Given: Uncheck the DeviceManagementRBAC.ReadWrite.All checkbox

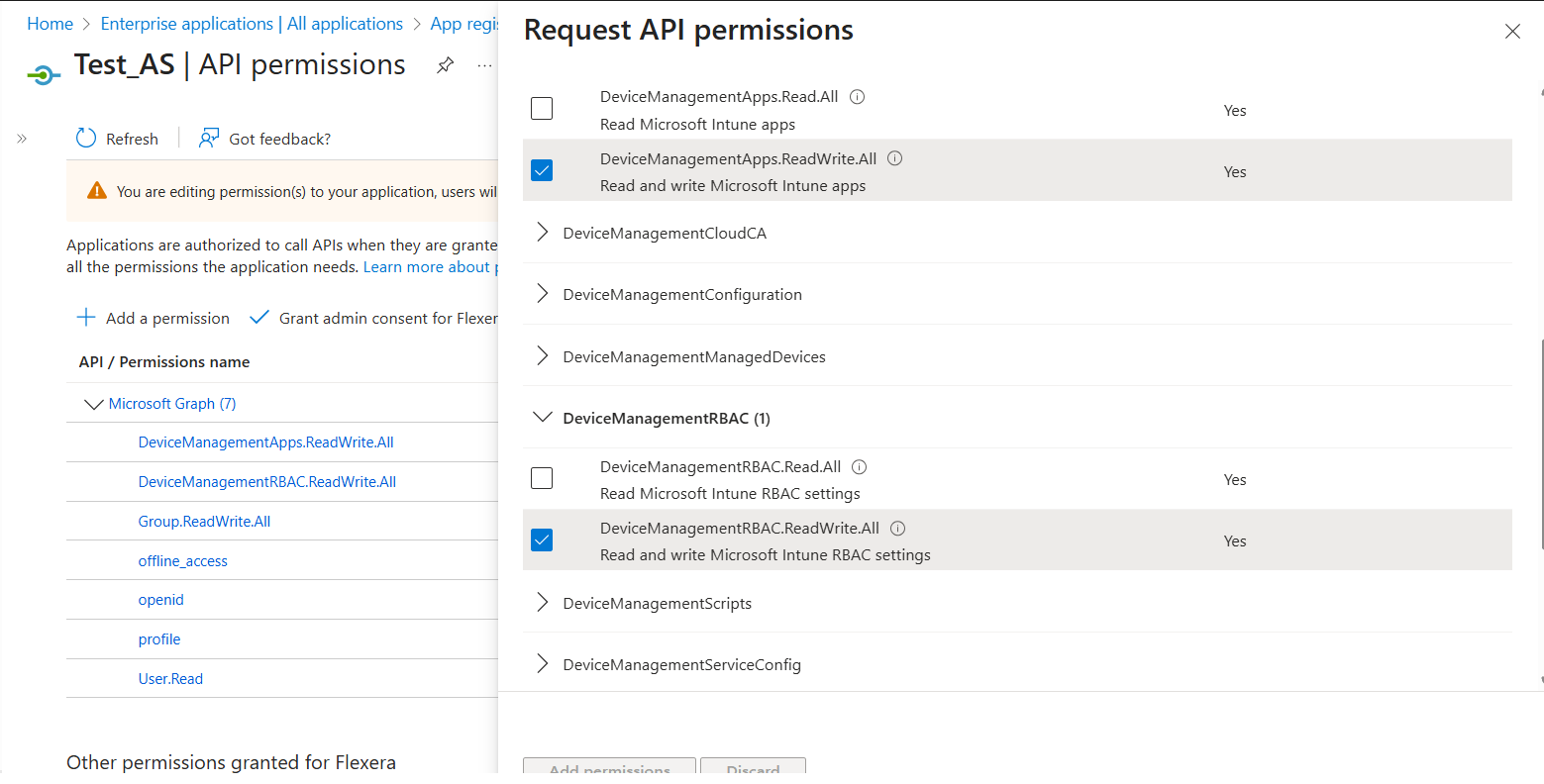Looking at the screenshot, I should pos(542,539).
